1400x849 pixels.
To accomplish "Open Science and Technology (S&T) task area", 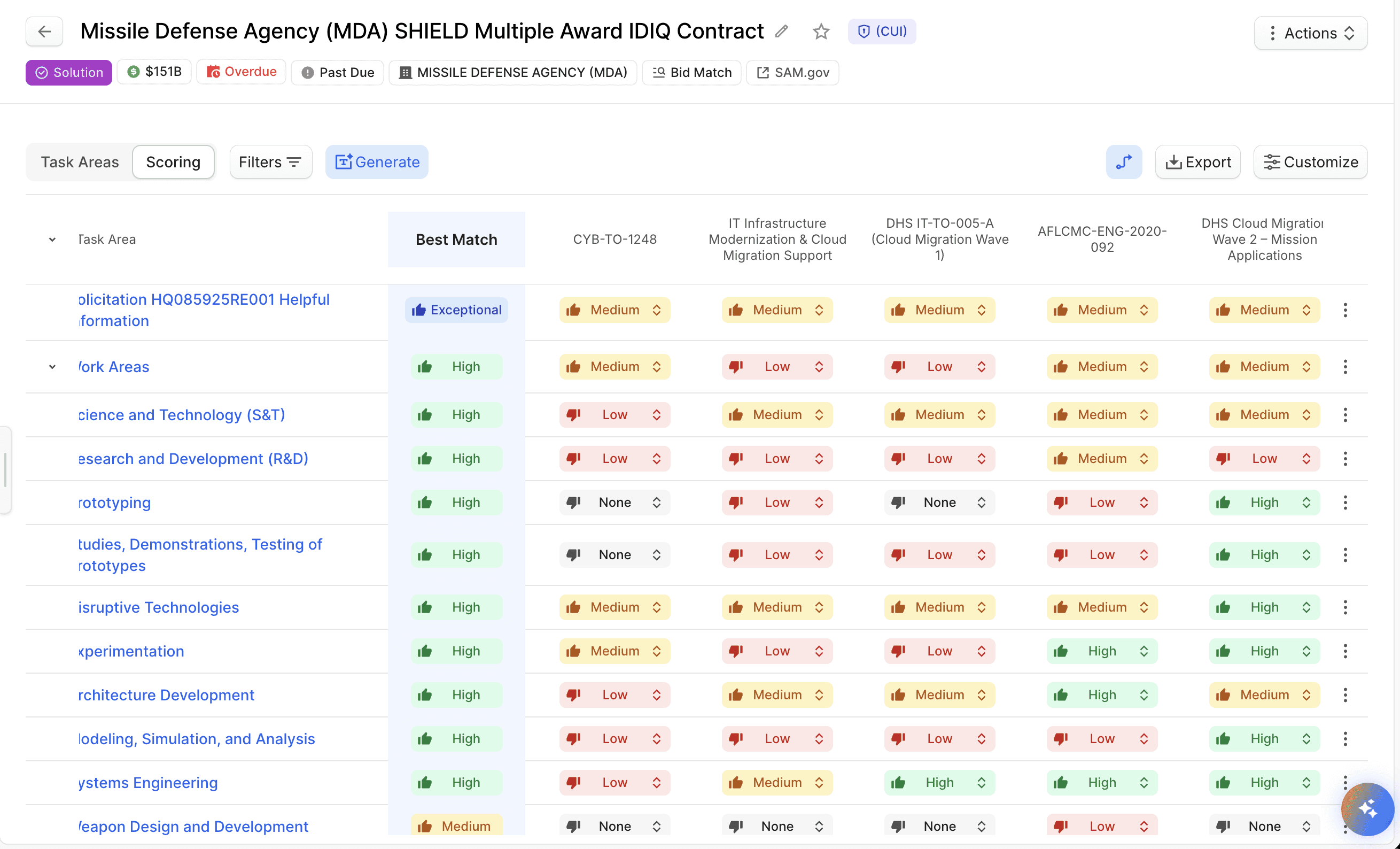I will [182, 414].
